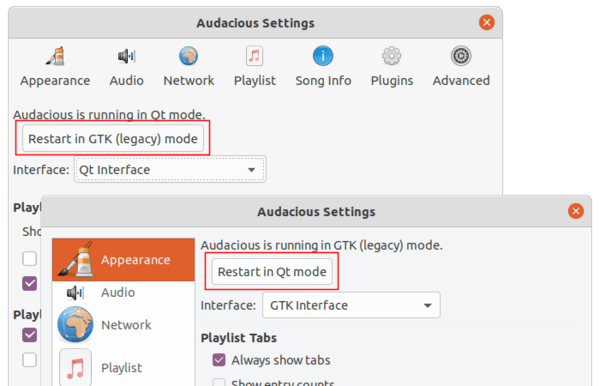Close the front Audacious Settings window
600x386 pixels.
pyautogui.click(x=576, y=211)
